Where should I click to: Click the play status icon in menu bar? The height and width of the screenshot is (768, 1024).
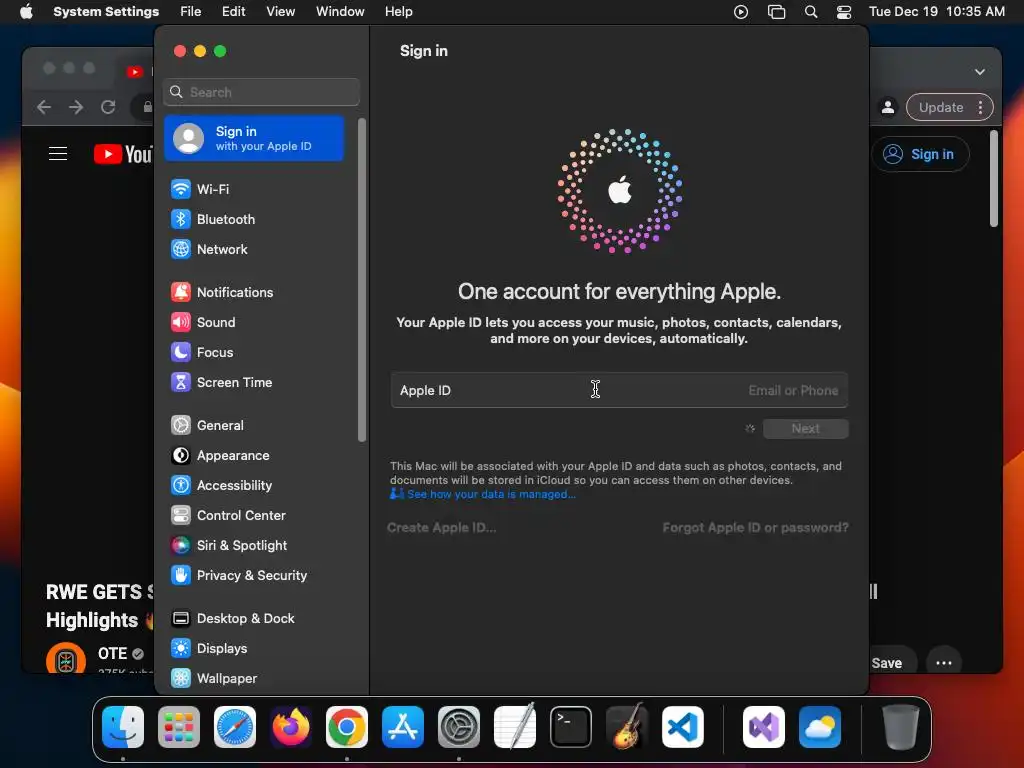(x=741, y=12)
